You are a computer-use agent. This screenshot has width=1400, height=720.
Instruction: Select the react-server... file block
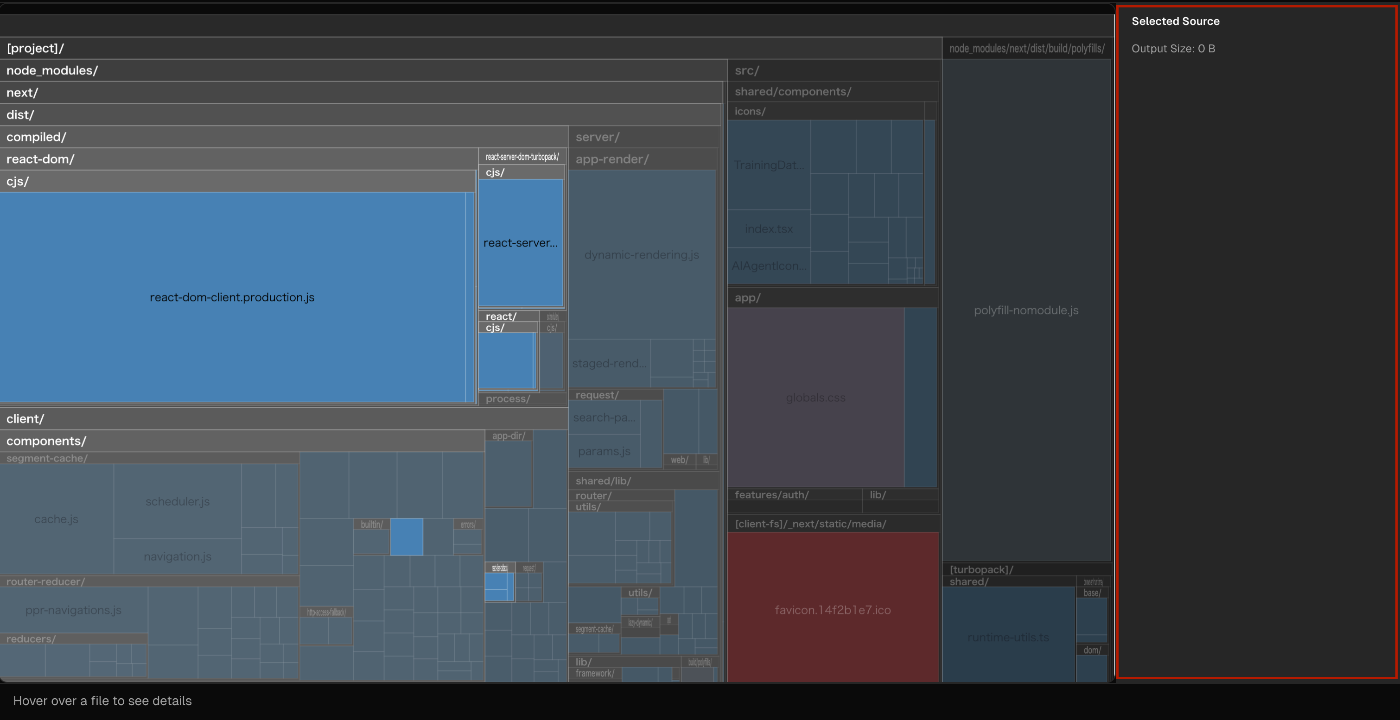click(x=521, y=243)
